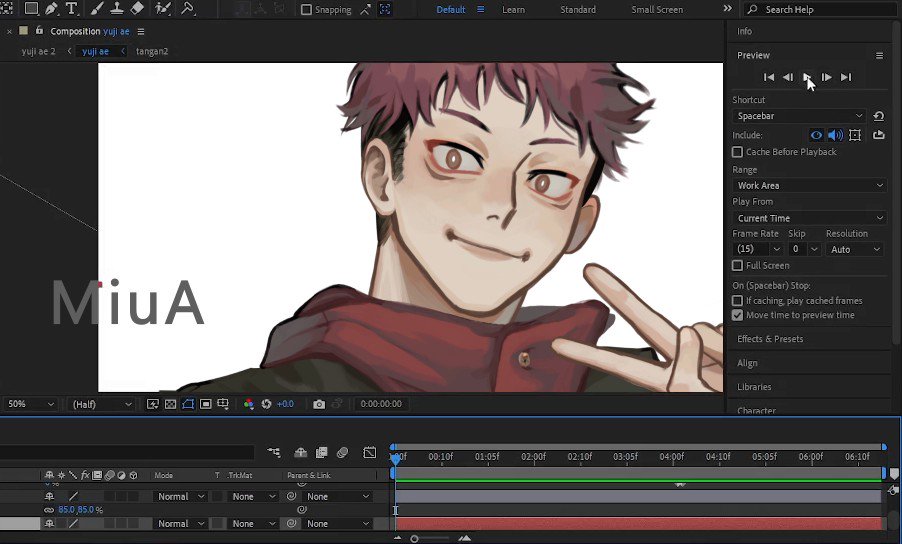902x544 pixels.
Task: Open the (Half) resolution dropdown
Action: tap(101, 404)
